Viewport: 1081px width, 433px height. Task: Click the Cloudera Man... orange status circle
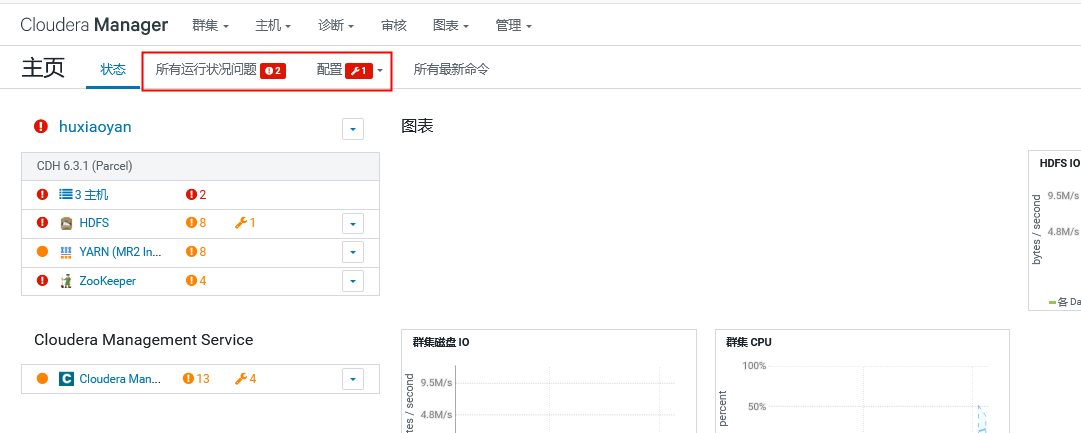click(43, 379)
